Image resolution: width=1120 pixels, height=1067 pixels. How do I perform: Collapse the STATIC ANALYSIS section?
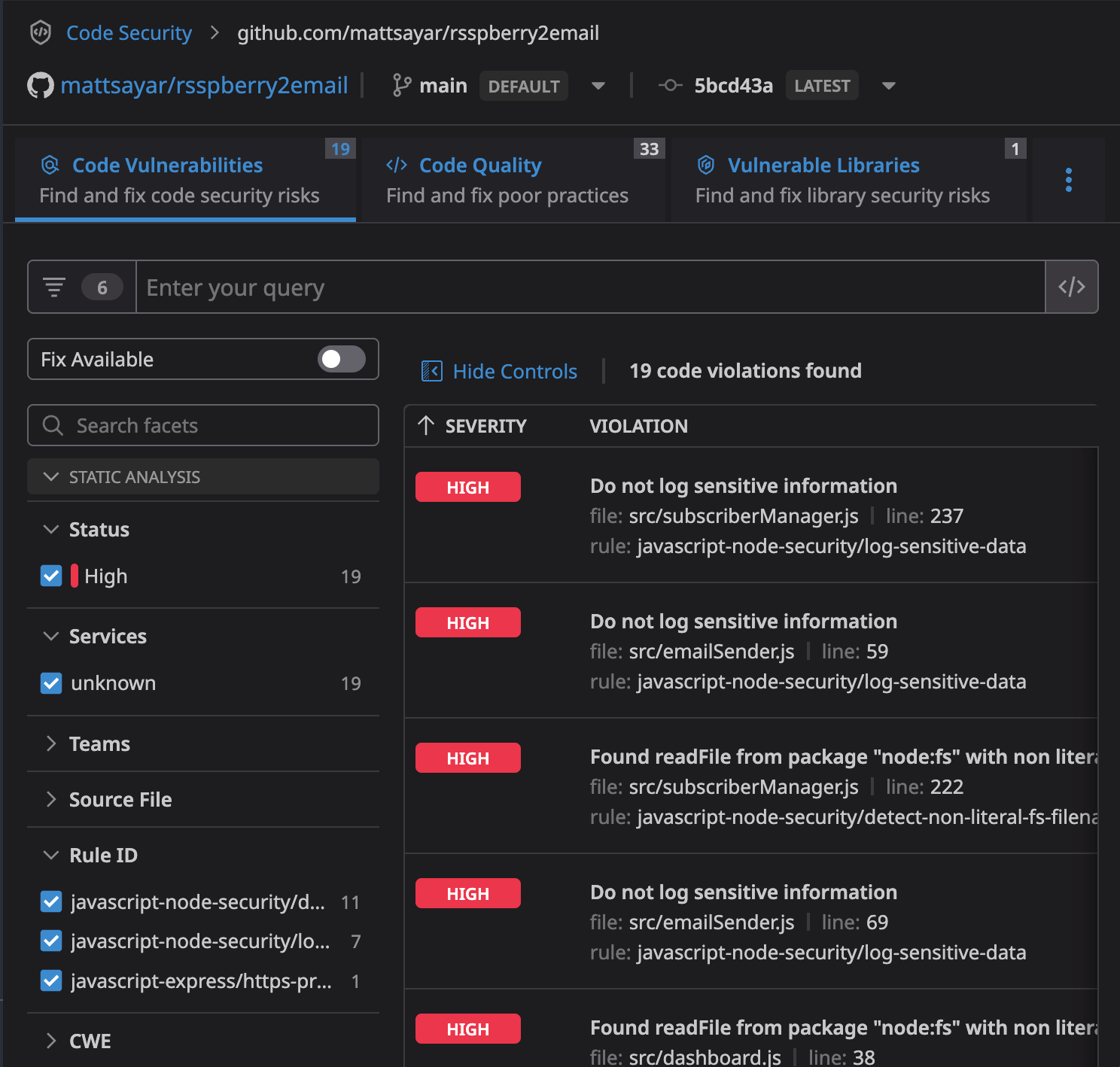click(203, 477)
